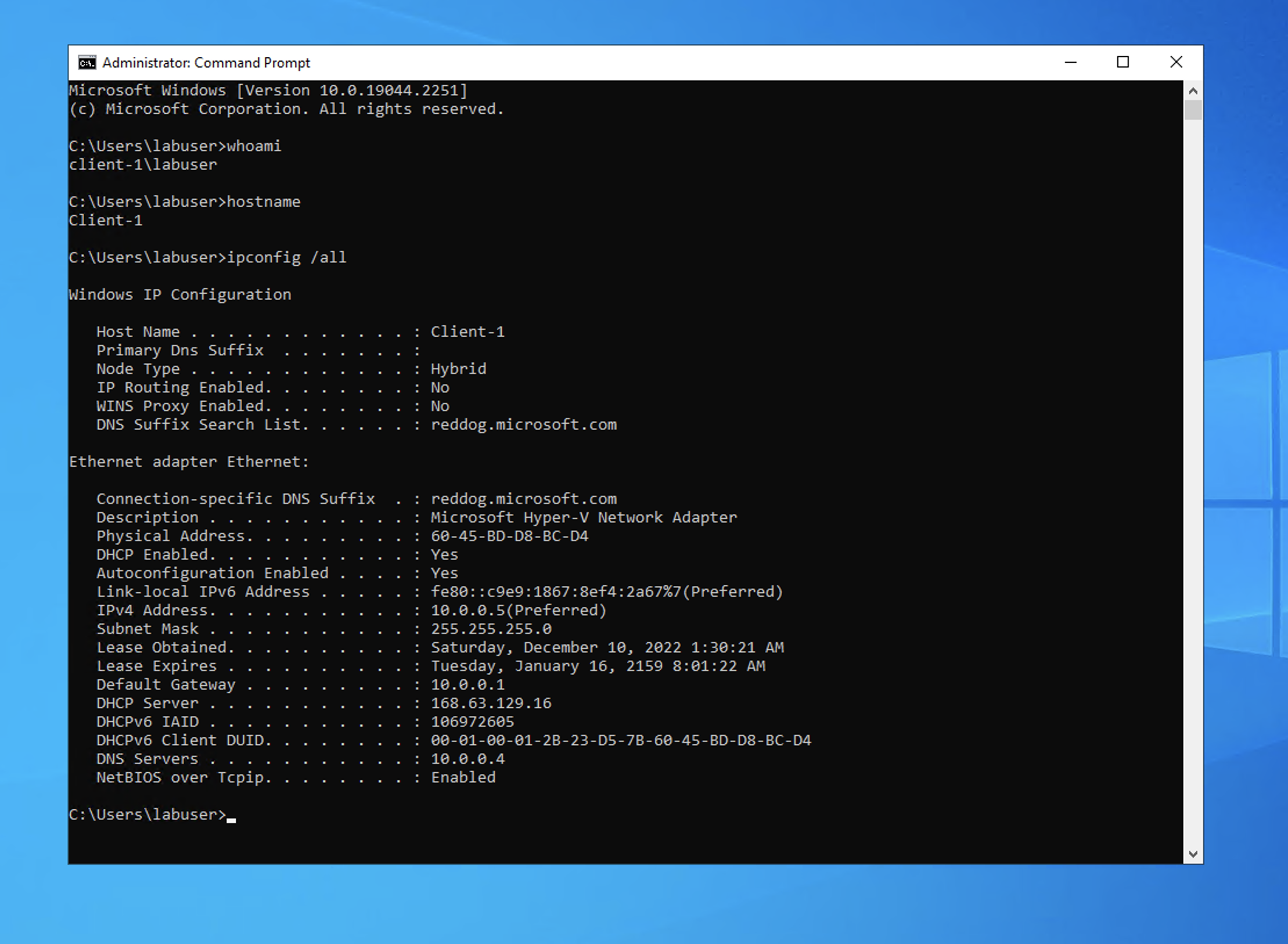
Task: Click the DNS Suffix Search List value
Action: [x=524, y=425]
